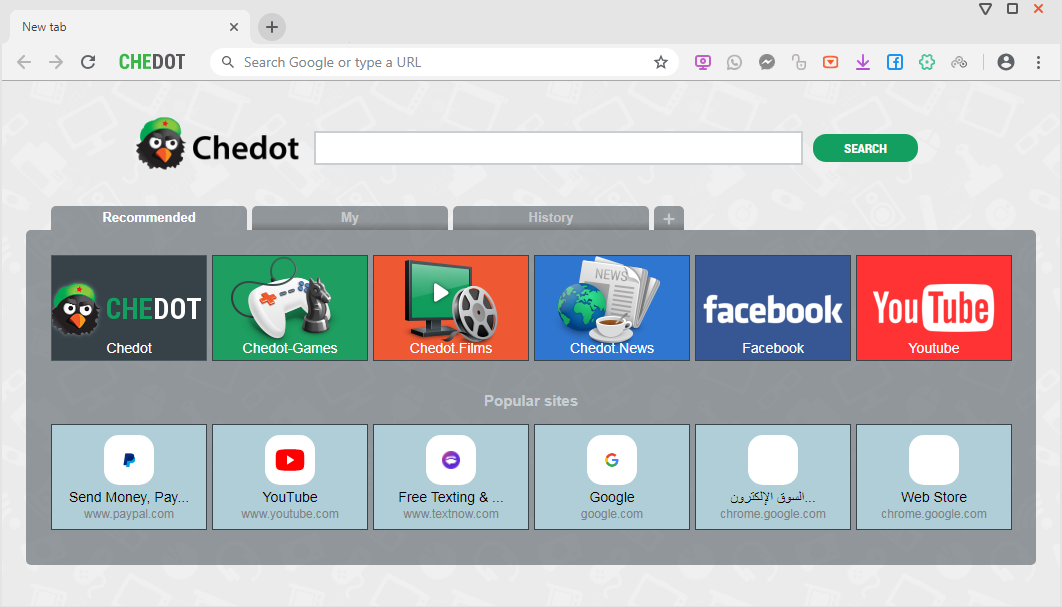This screenshot has width=1062, height=607.
Task: Open the Chedot-Games tile
Action: tap(290, 308)
